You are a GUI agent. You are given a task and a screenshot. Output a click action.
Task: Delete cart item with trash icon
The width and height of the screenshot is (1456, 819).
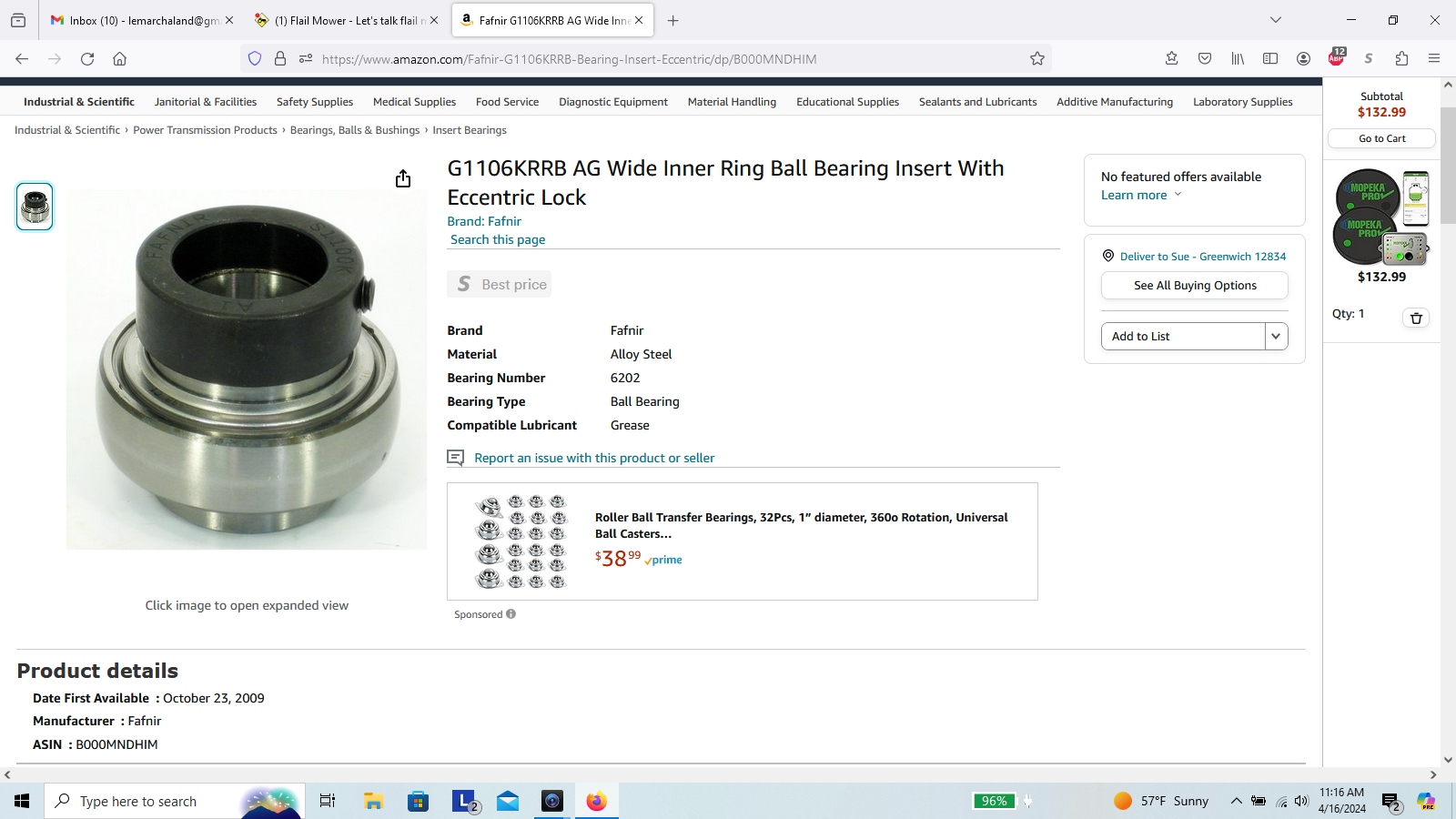click(x=1416, y=318)
